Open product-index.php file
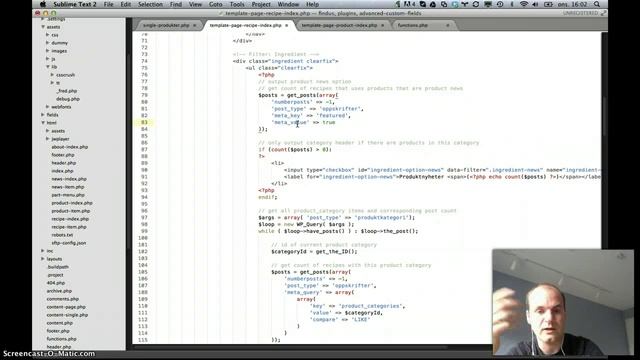The width and height of the screenshot is (640, 360). (x=72, y=203)
